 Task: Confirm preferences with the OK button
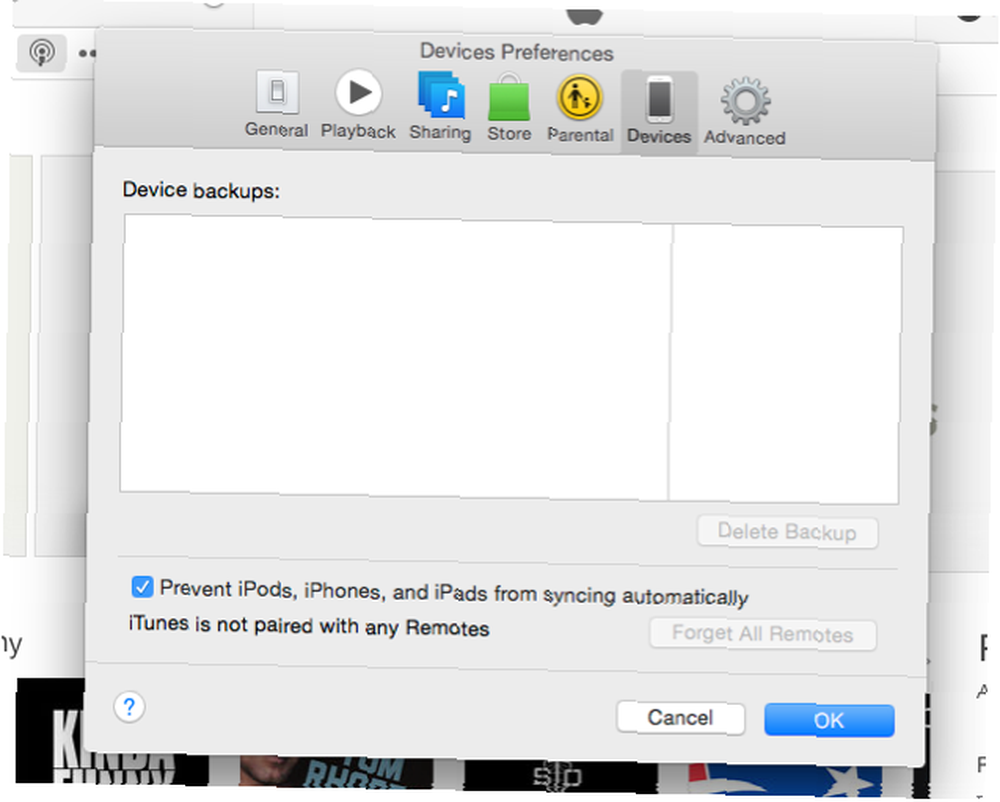829,720
